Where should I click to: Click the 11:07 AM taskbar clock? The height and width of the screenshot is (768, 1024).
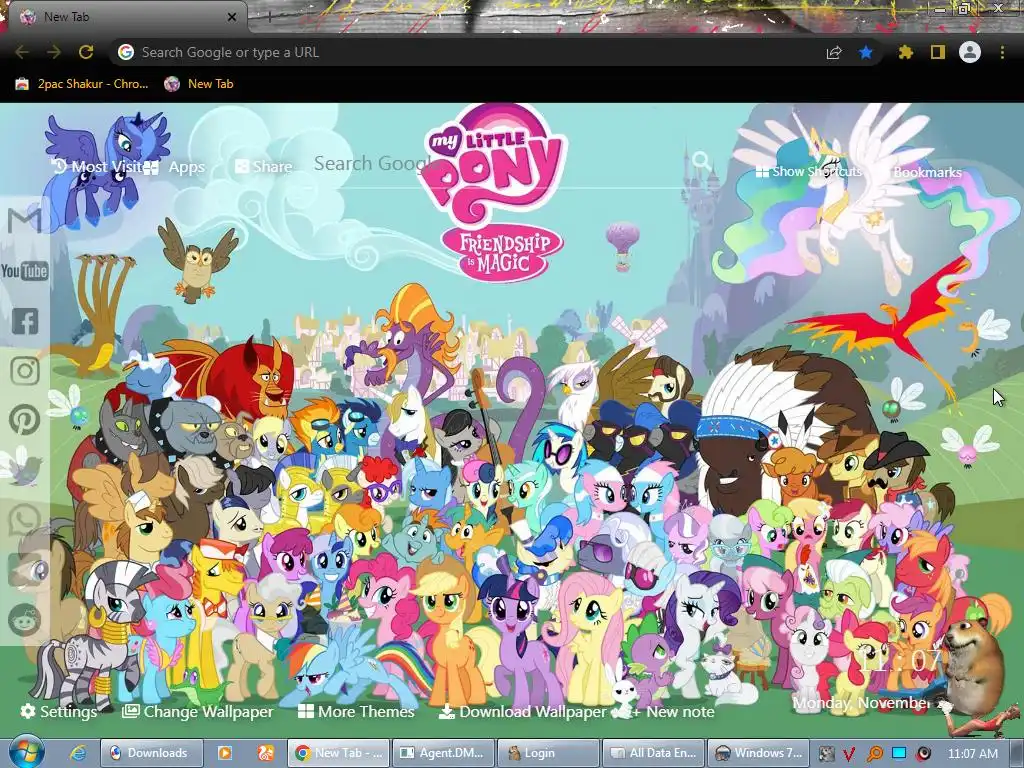tap(972, 754)
